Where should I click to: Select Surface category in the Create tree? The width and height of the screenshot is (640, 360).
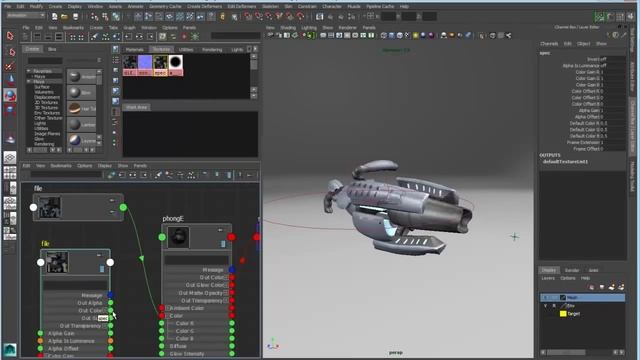tap(42, 87)
